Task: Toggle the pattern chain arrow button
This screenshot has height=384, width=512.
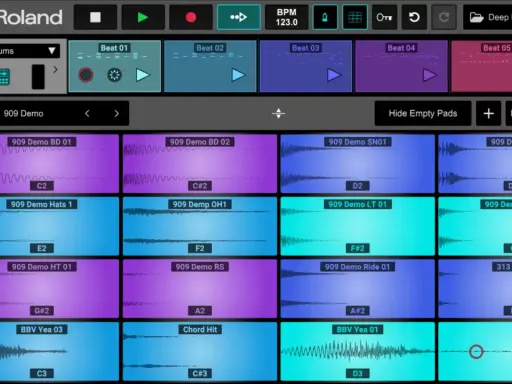Action: click(239, 17)
